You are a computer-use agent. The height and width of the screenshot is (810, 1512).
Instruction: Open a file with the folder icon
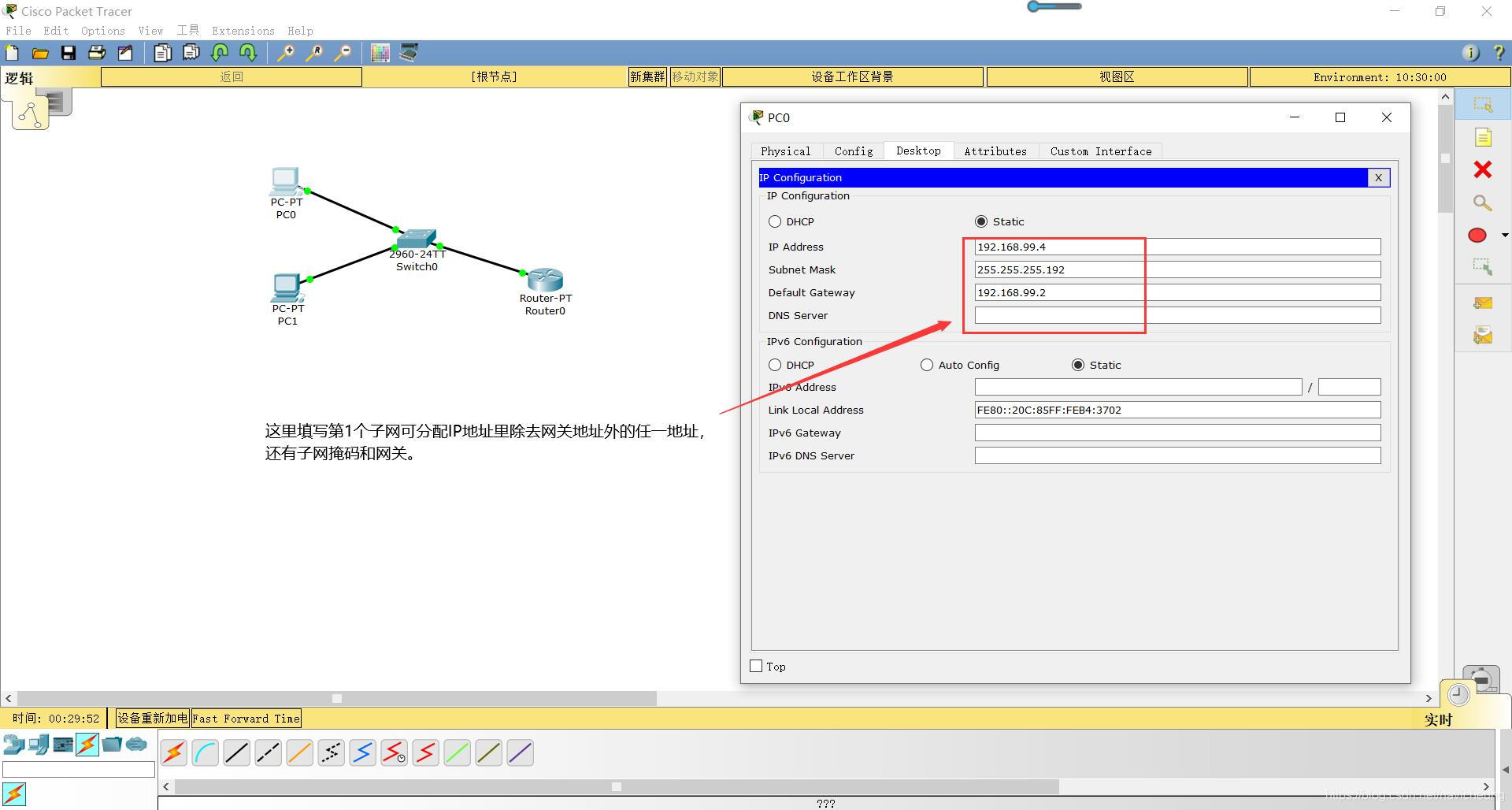click(x=40, y=53)
